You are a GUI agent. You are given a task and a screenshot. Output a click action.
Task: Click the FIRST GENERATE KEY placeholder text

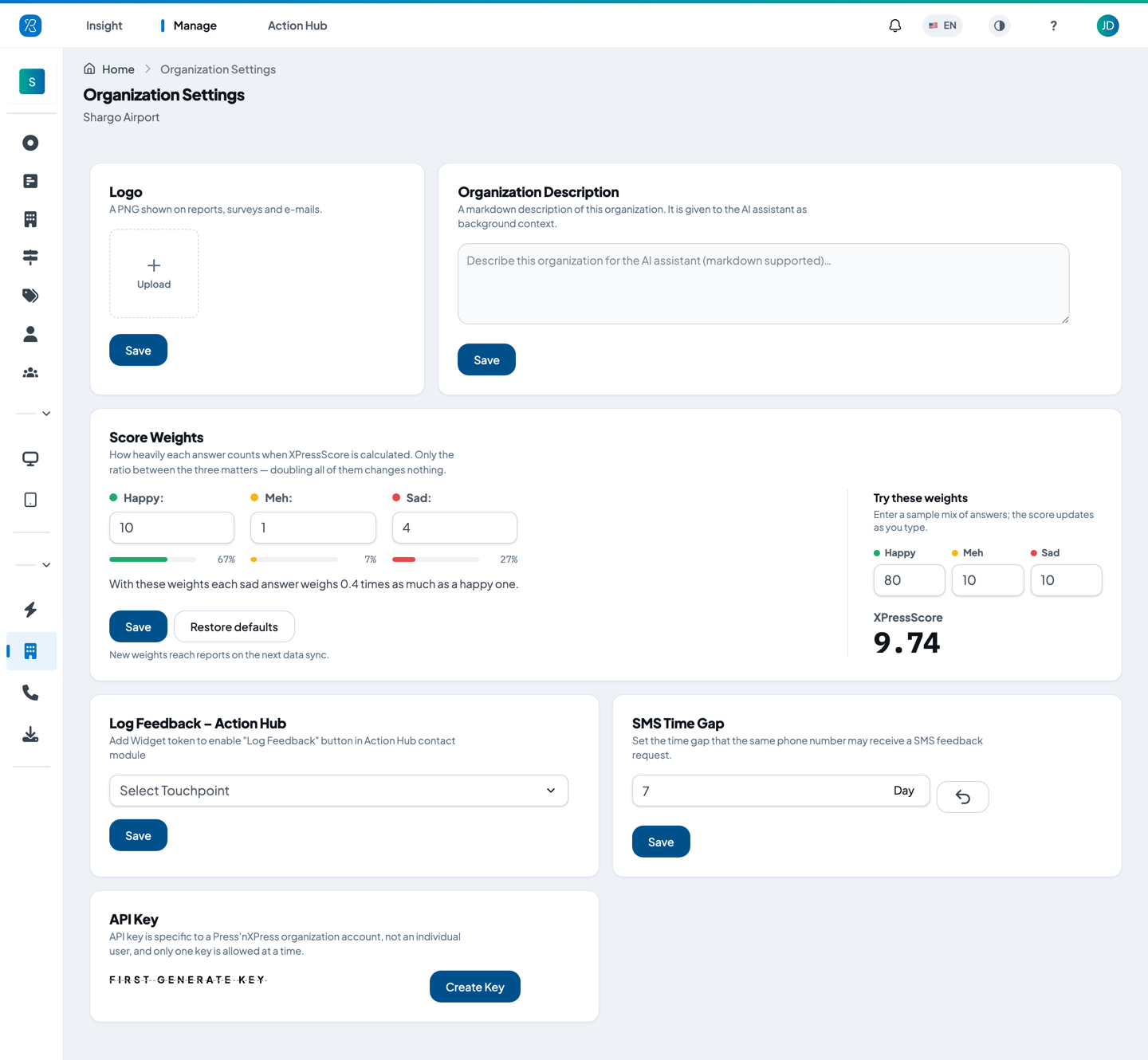(x=188, y=980)
